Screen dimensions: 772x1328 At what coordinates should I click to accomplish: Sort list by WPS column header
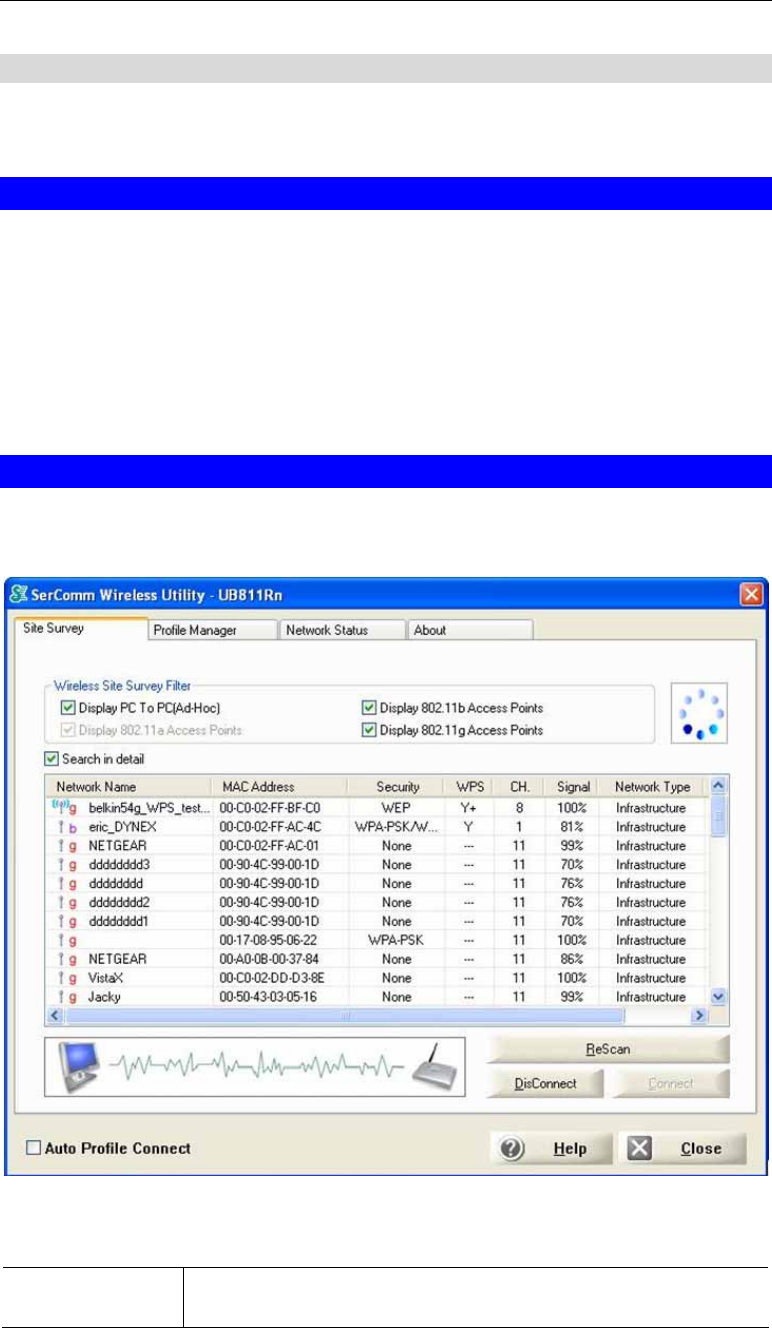pyautogui.click(x=468, y=787)
